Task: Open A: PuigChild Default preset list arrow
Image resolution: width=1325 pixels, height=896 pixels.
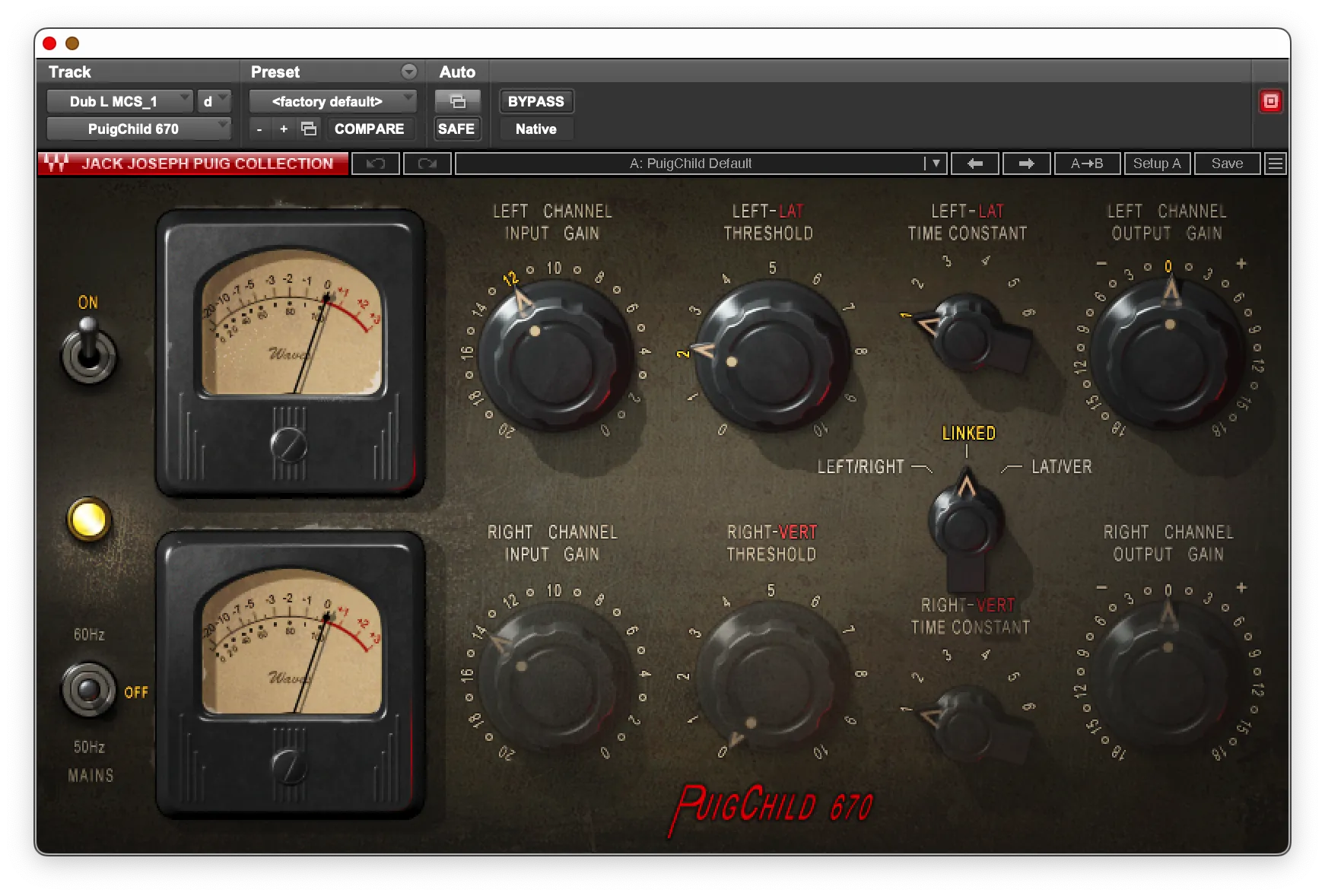Action: pyautogui.click(x=936, y=164)
